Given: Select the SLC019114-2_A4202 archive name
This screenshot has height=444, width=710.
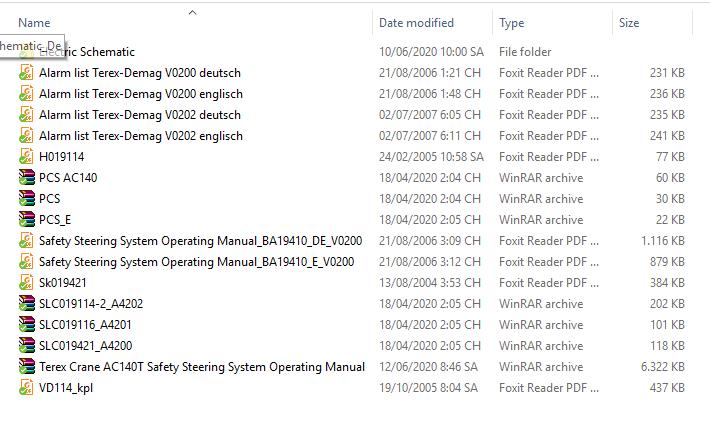Looking at the screenshot, I should coord(91,304).
